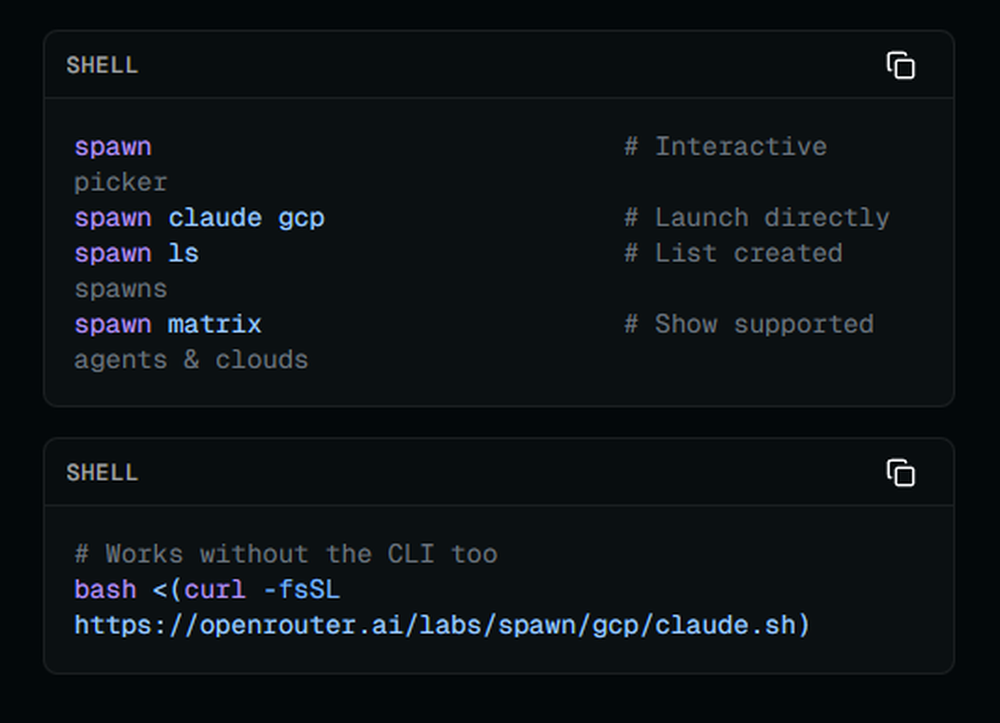Click the '# Show supported' comment
1000x723 pixels.
point(749,325)
